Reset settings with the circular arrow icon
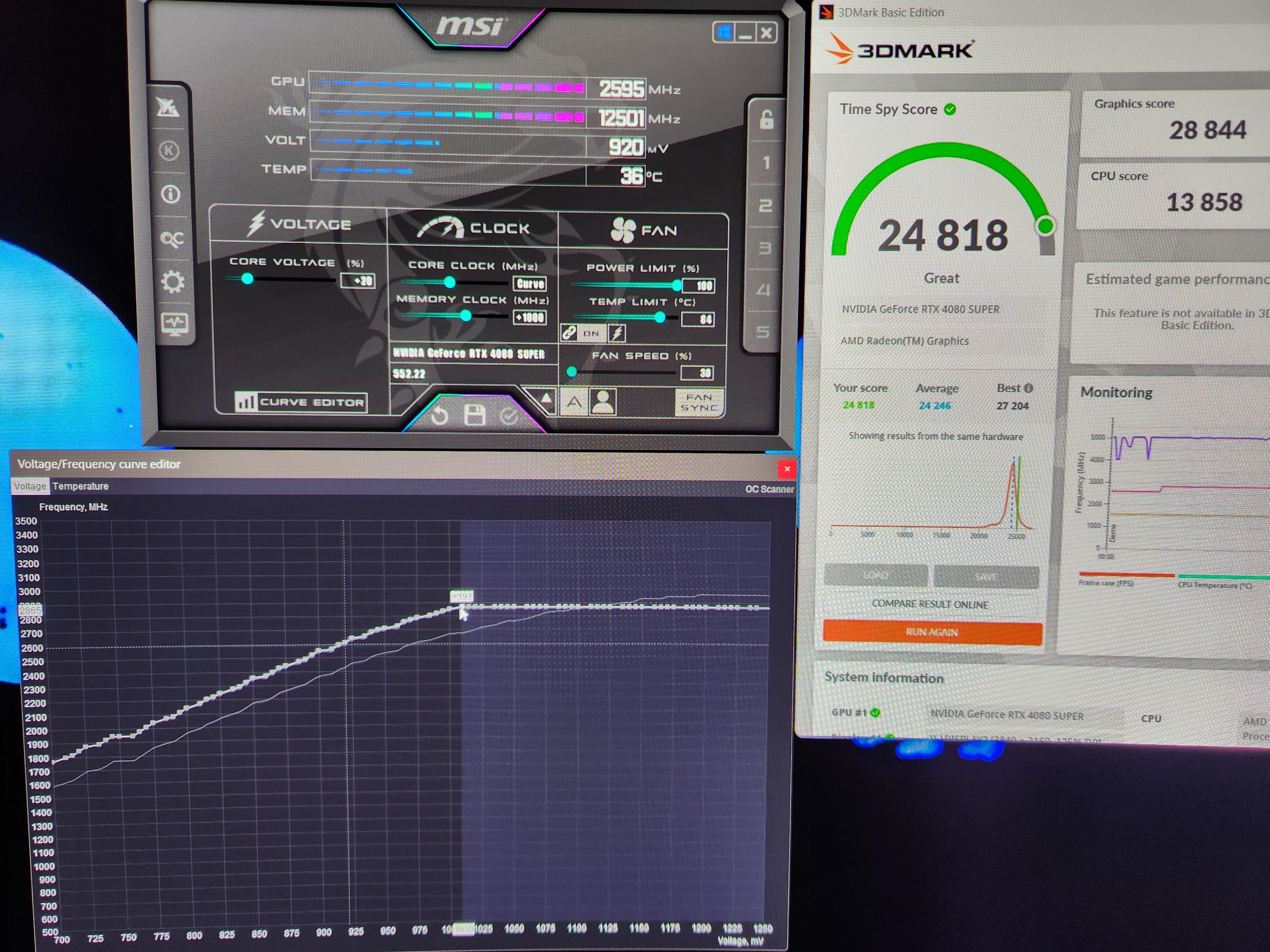This screenshot has height=952, width=1270. pyautogui.click(x=439, y=415)
